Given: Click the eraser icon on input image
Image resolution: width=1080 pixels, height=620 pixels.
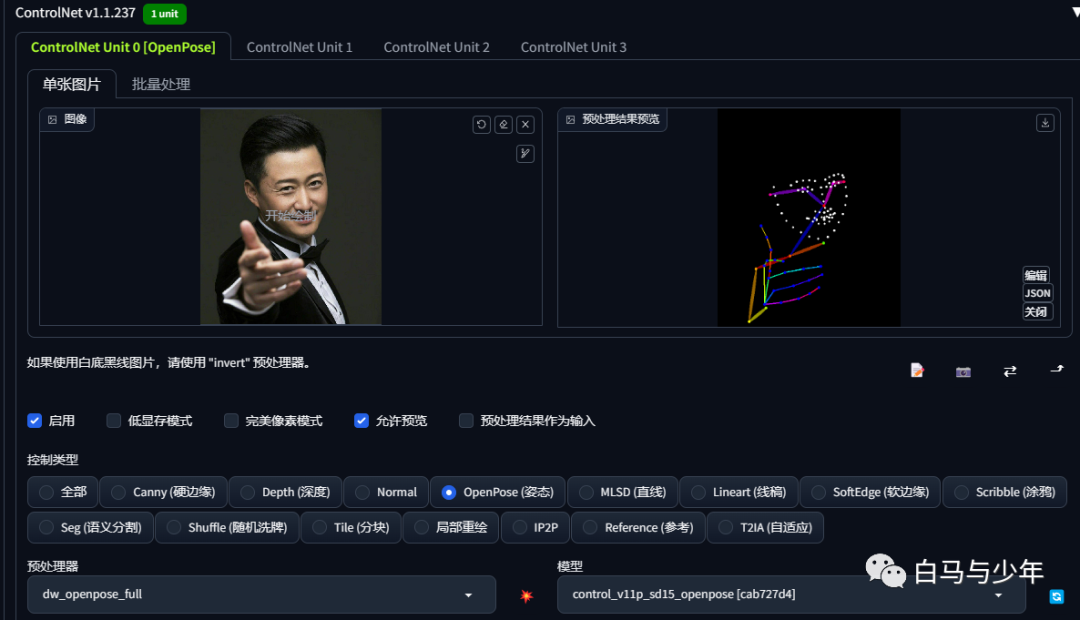Looking at the screenshot, I should pyautogui.click(x=503, y=125).
